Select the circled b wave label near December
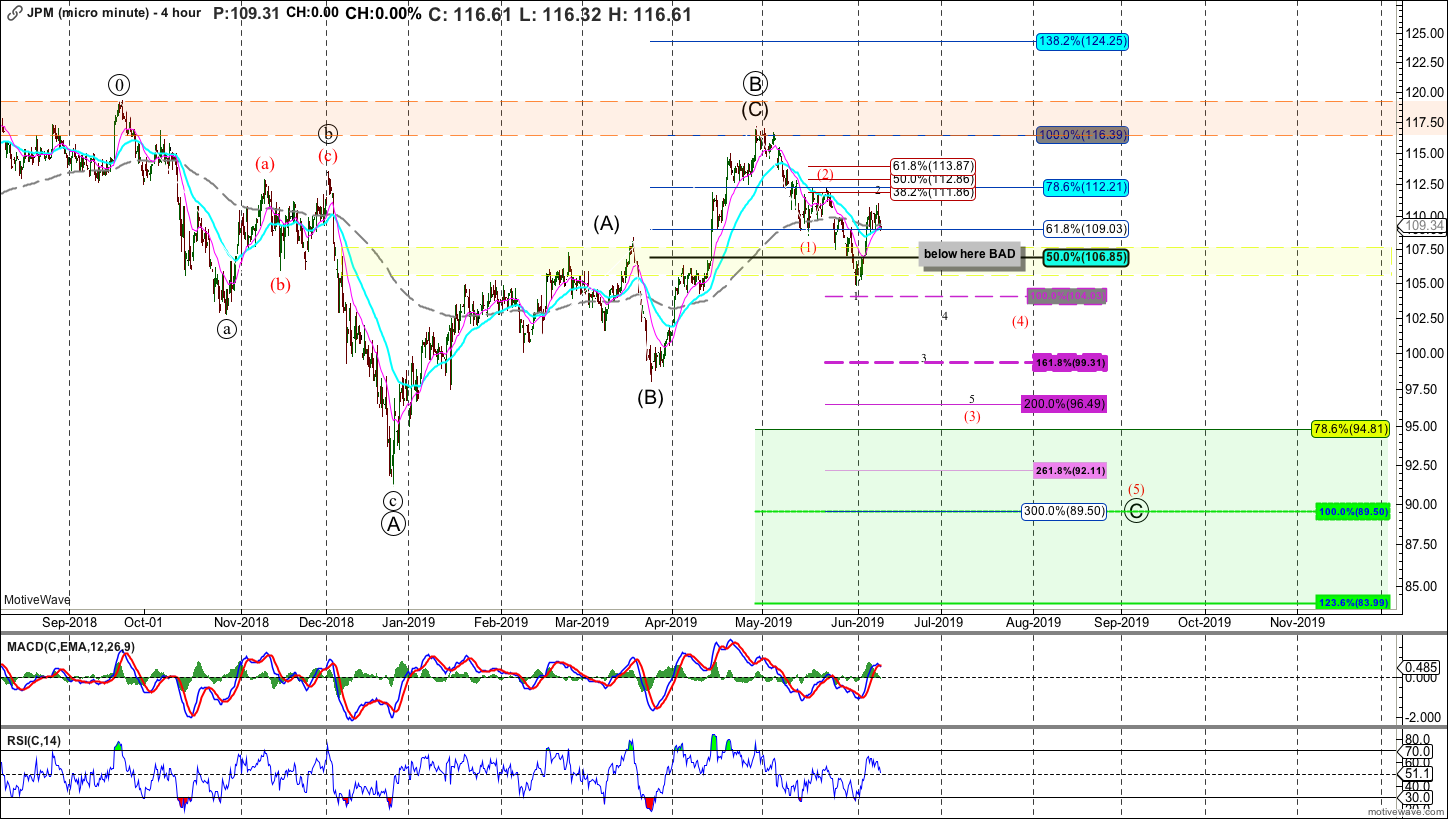The width and height of the screenshot is (1448, 819). click(x=327, y=133)
